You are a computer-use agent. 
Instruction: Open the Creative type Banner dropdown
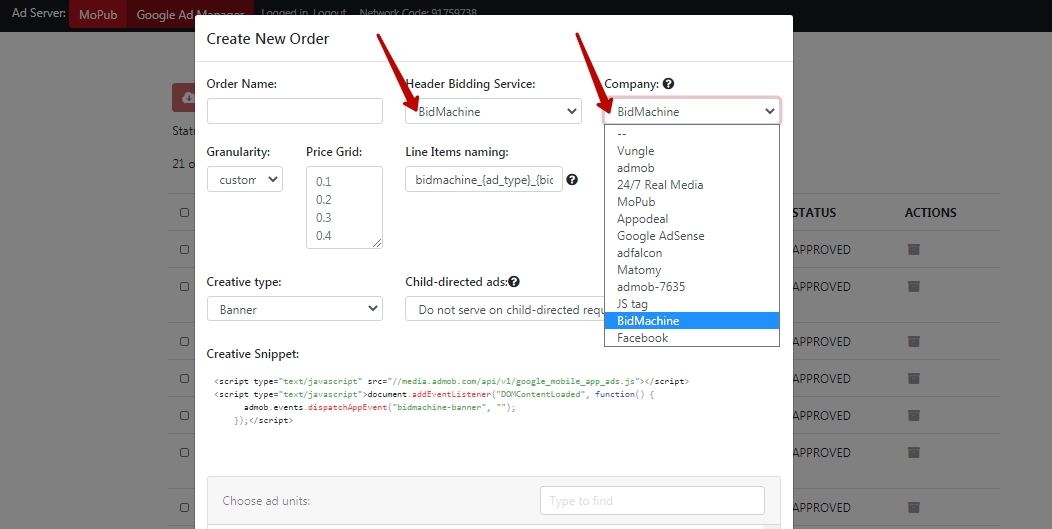click(x=295, y=309)
